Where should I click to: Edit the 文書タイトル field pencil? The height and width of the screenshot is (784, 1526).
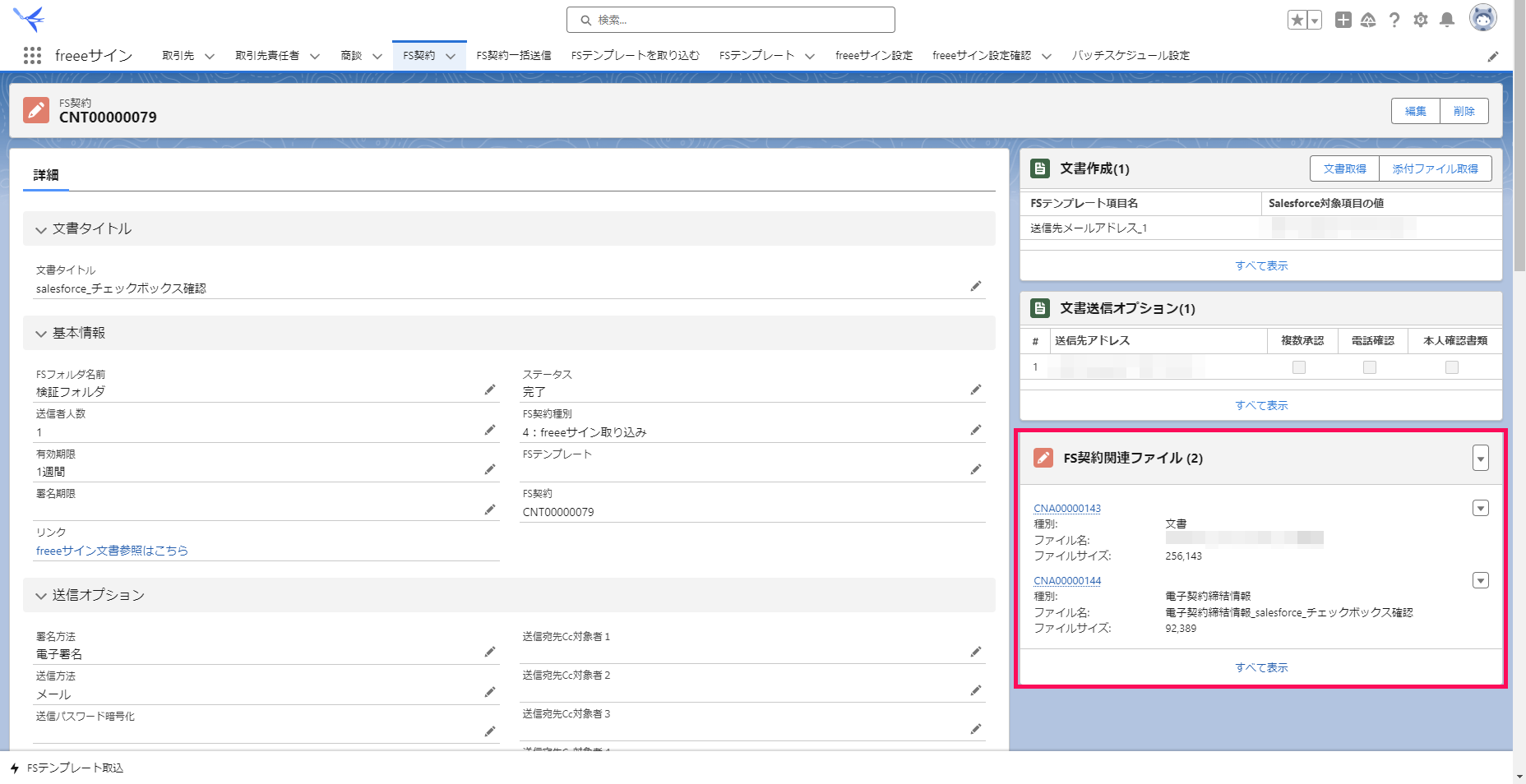pyautogui.click(x=976, y=286)
